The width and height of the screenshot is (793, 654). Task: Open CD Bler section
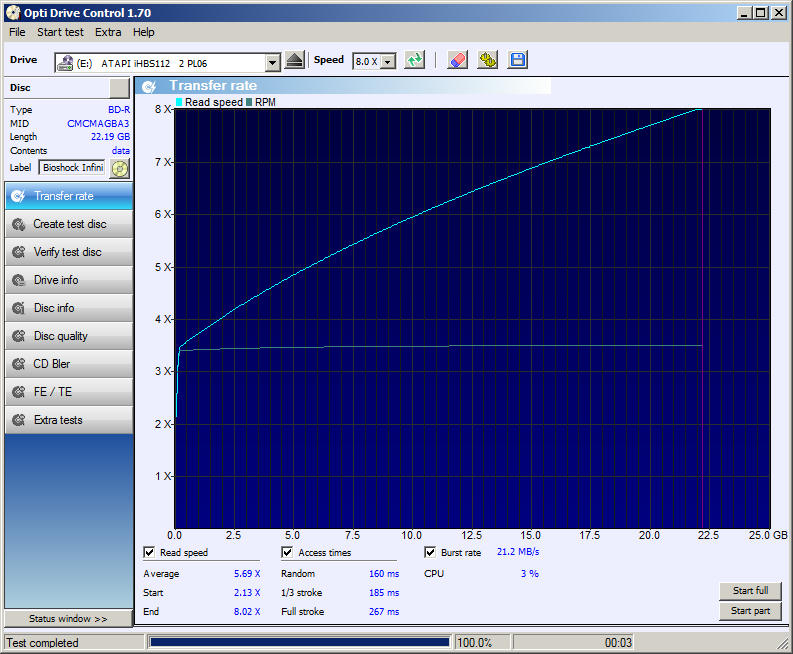(69, 364)
